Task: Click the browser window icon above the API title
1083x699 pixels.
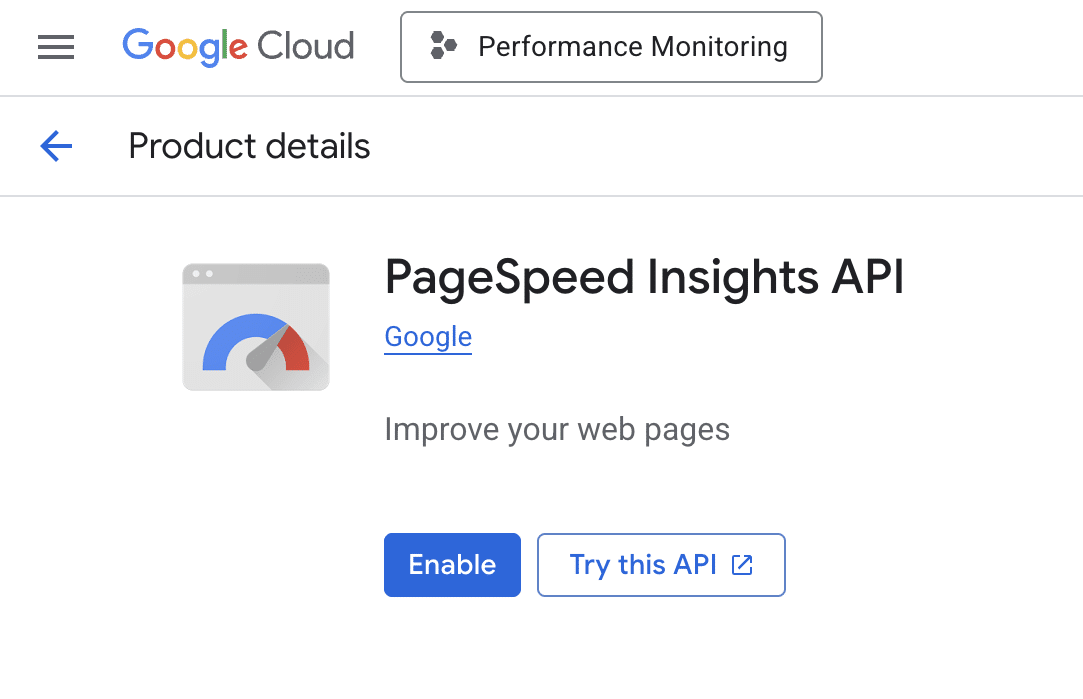Action: pyautogui.click(x=255, y=327)
